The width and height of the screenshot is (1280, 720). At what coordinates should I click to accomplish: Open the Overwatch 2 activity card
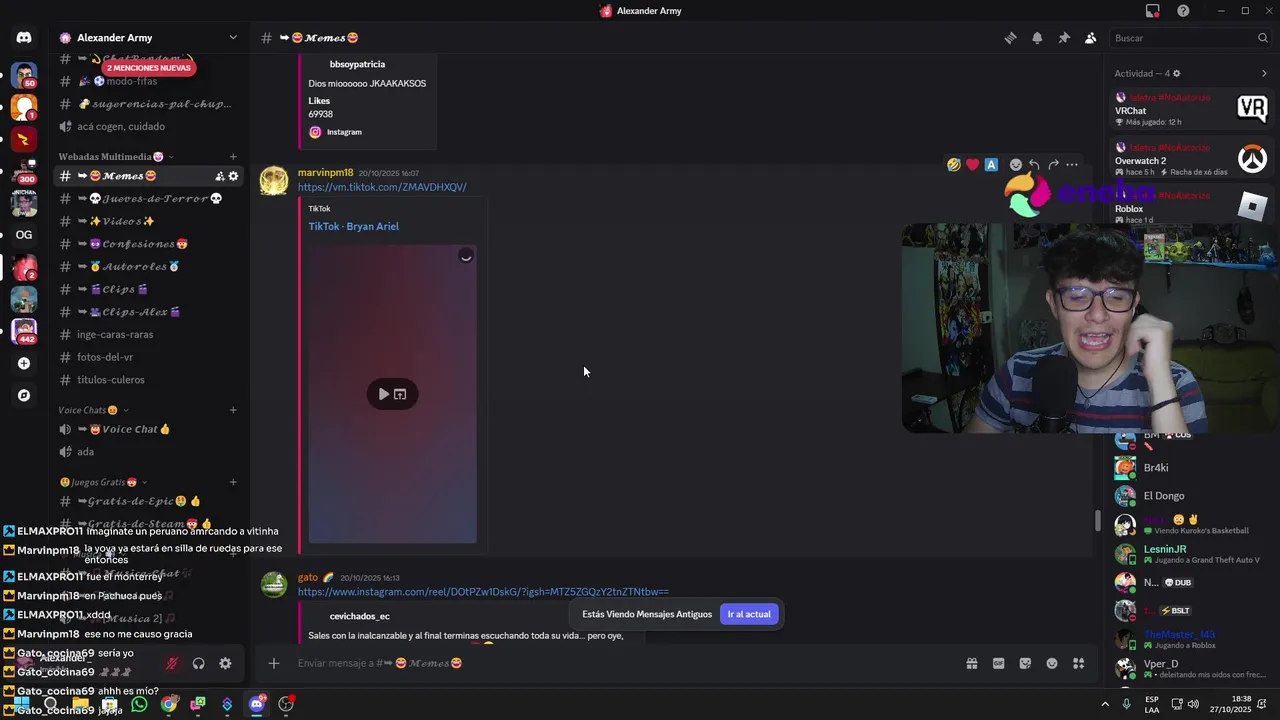tap(1191, 159)
